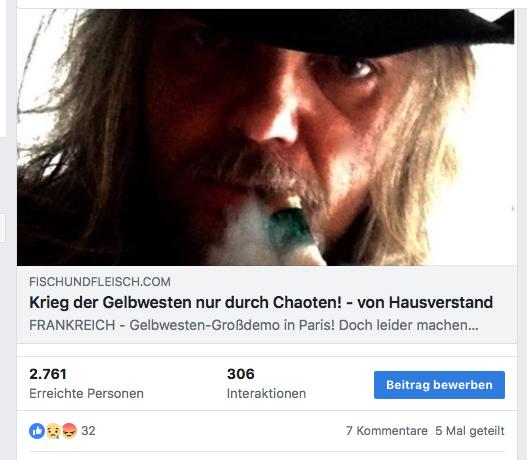This screenshot has width=527, height=460.
Task: Click the Beitrag bewerben button
Action: pos(439,385)
